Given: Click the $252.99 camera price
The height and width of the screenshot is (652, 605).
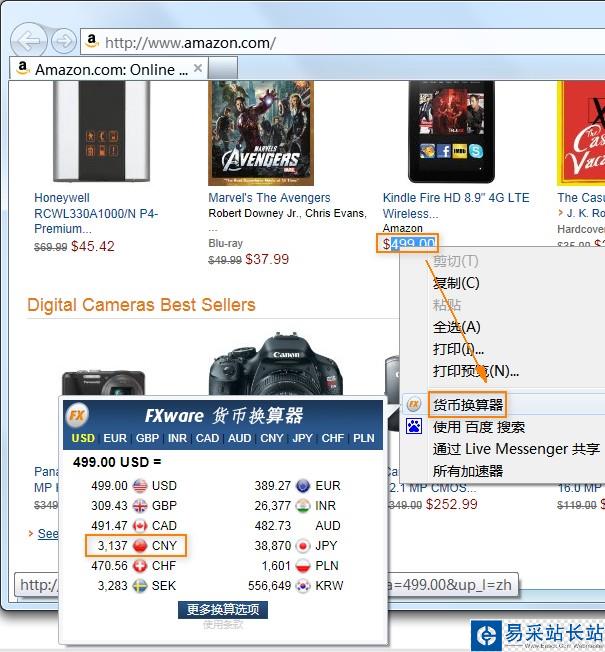Looking at the screenshot, I should click(452, 504).
